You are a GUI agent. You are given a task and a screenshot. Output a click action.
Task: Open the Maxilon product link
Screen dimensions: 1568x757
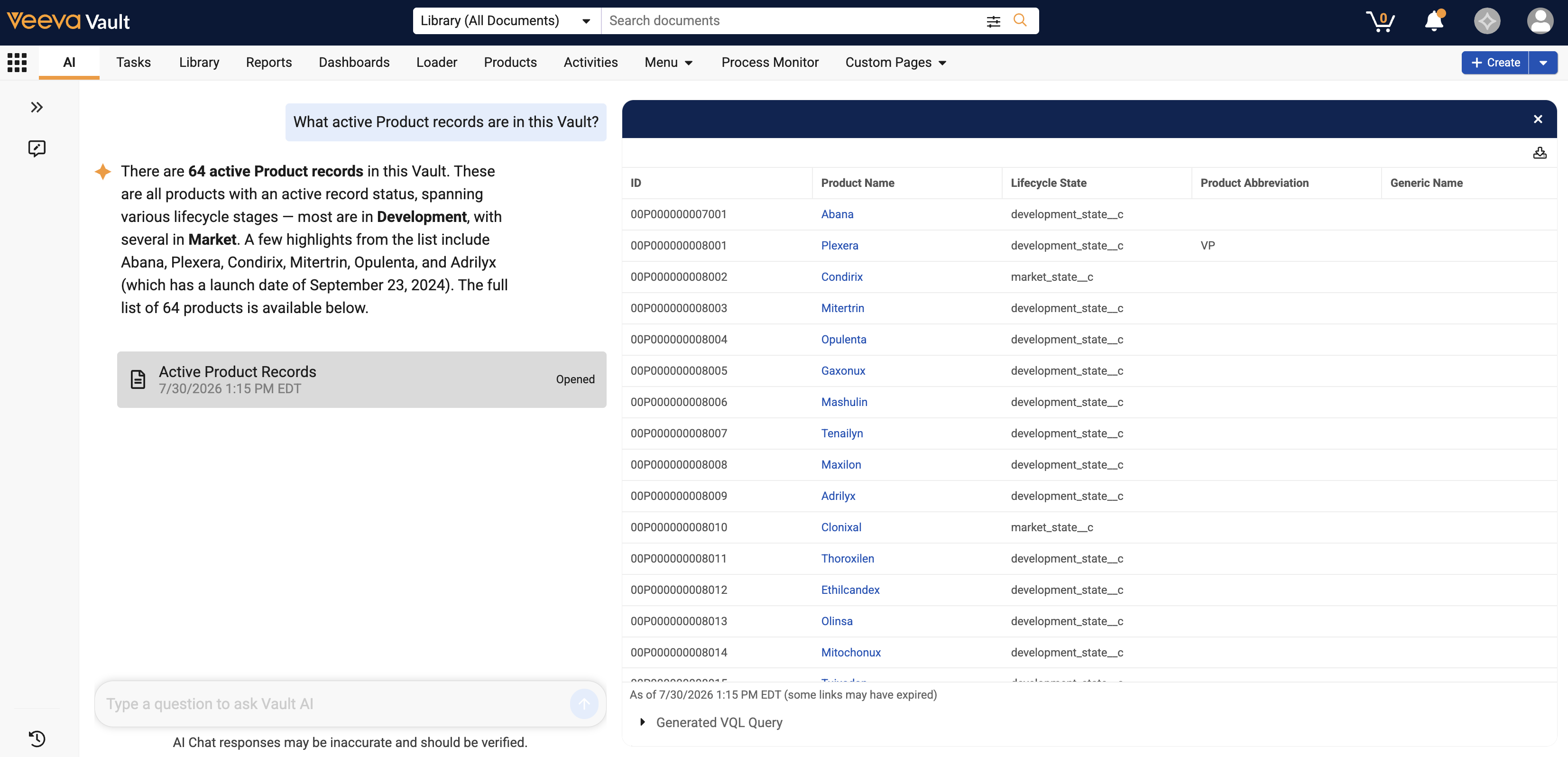[x=840, y=465]
